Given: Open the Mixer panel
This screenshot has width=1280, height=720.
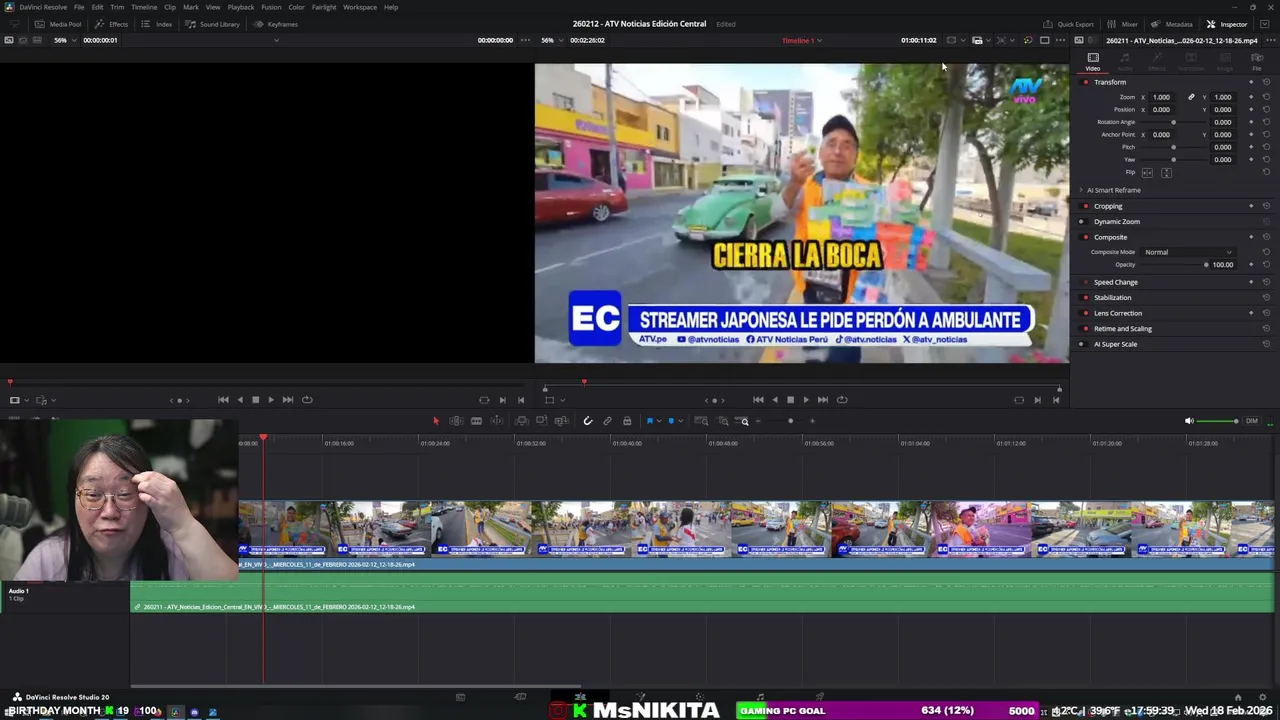Looking at the screenshot, I should (x=1123, y=24).
